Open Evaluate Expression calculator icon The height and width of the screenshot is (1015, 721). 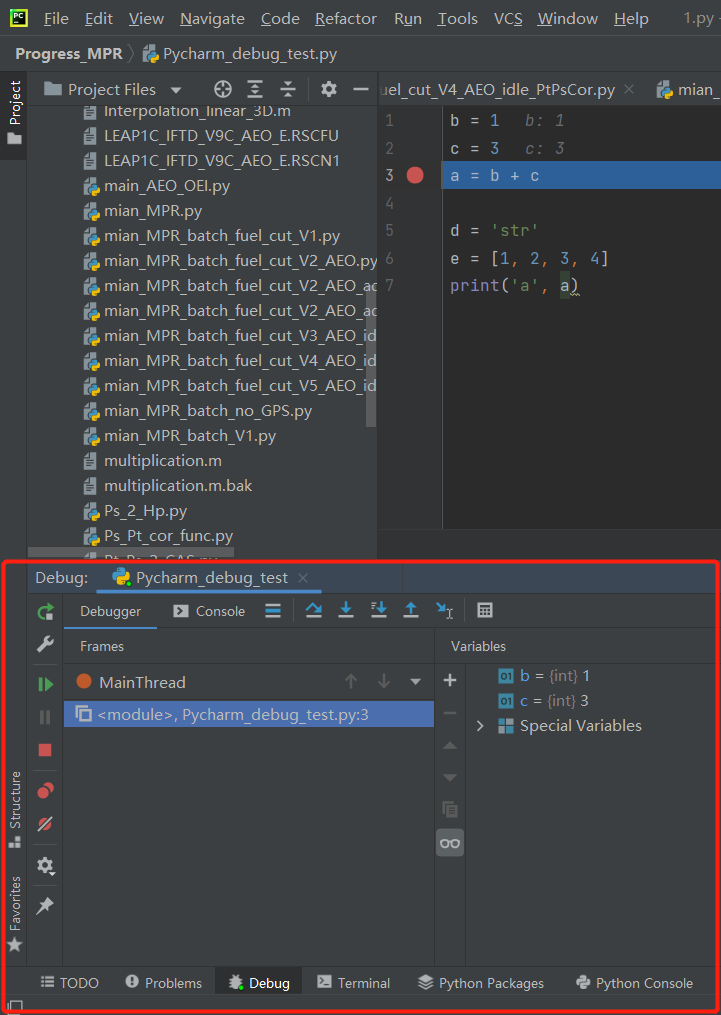485,610
